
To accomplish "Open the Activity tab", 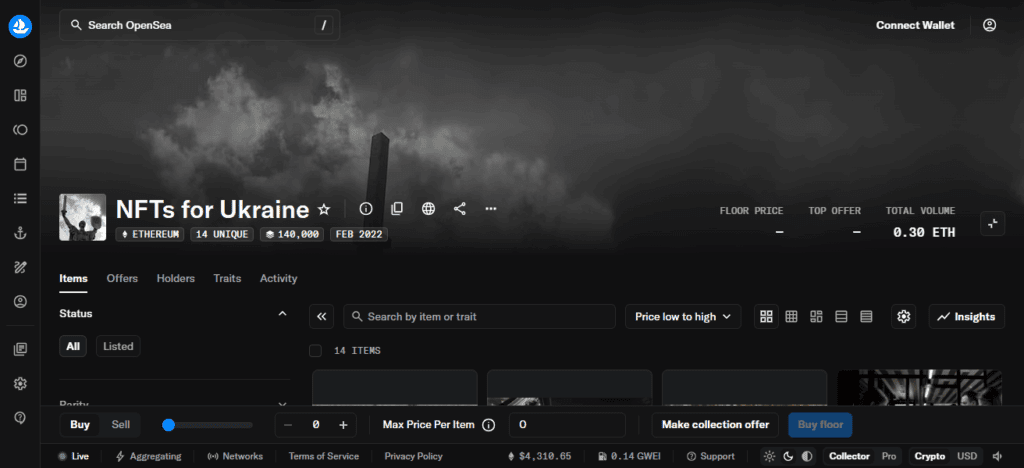I will tap(278, 279).
